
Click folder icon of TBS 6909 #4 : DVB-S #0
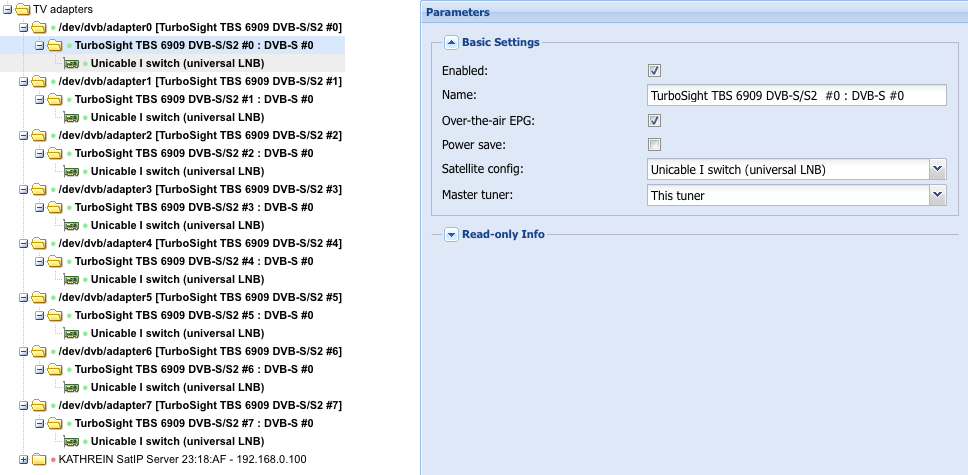[x=55, y=261]
